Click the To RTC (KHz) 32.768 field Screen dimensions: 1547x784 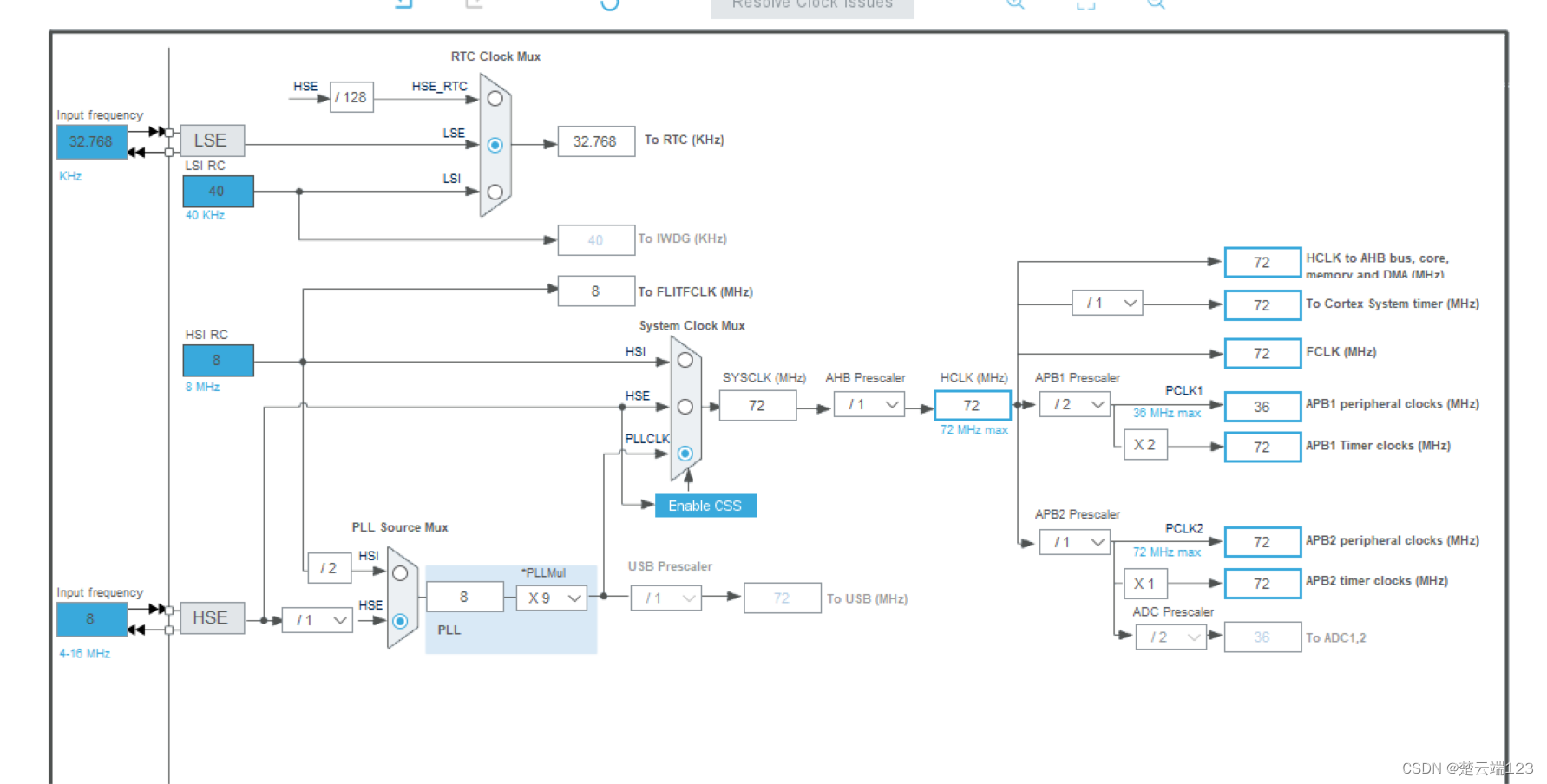click(596, 141)
